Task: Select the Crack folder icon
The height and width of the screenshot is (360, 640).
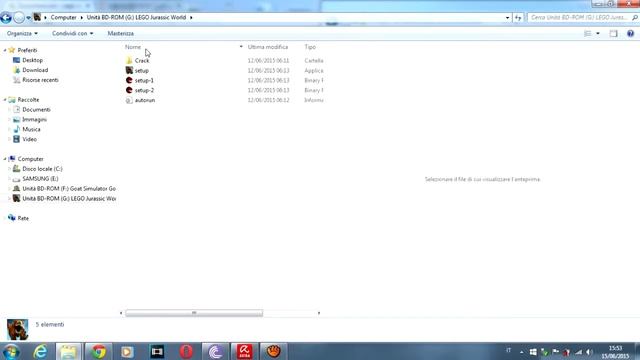Action: point(129,60)
